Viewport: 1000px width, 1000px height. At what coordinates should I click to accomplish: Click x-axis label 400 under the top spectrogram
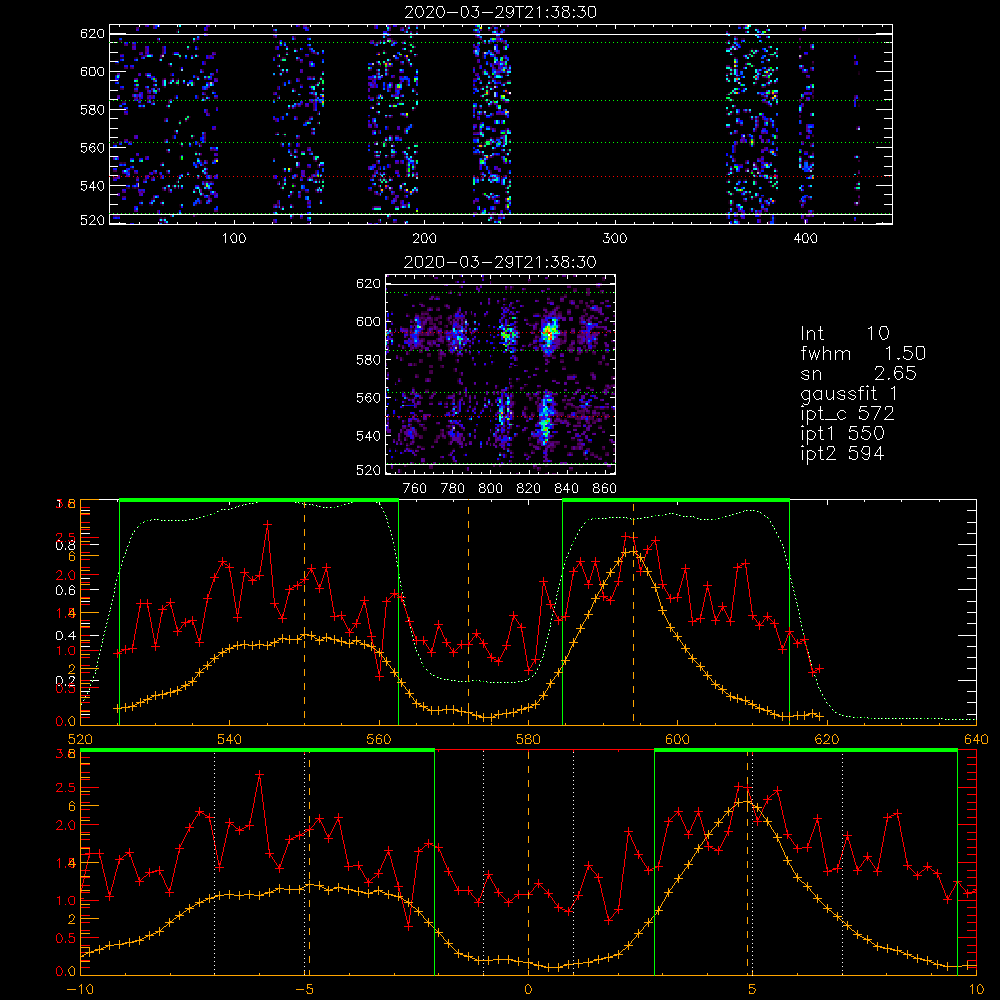tap(805, 239)
